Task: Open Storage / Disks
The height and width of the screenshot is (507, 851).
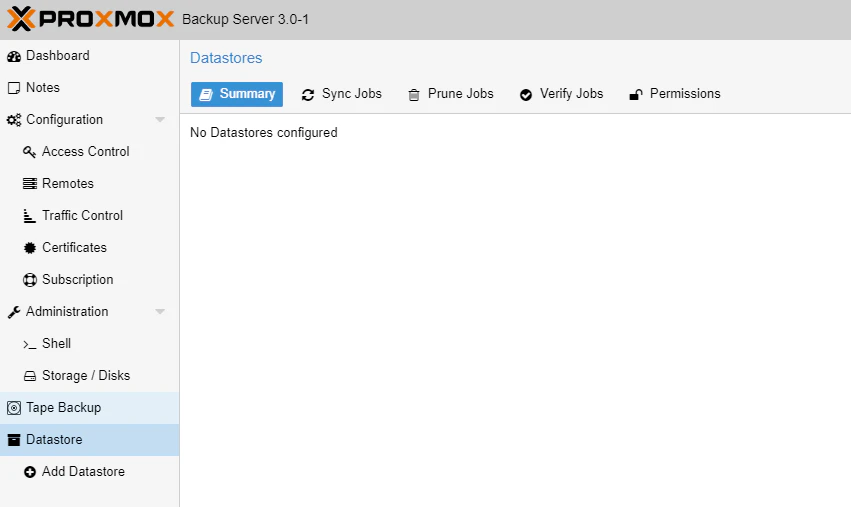Action: pos(90,376)
